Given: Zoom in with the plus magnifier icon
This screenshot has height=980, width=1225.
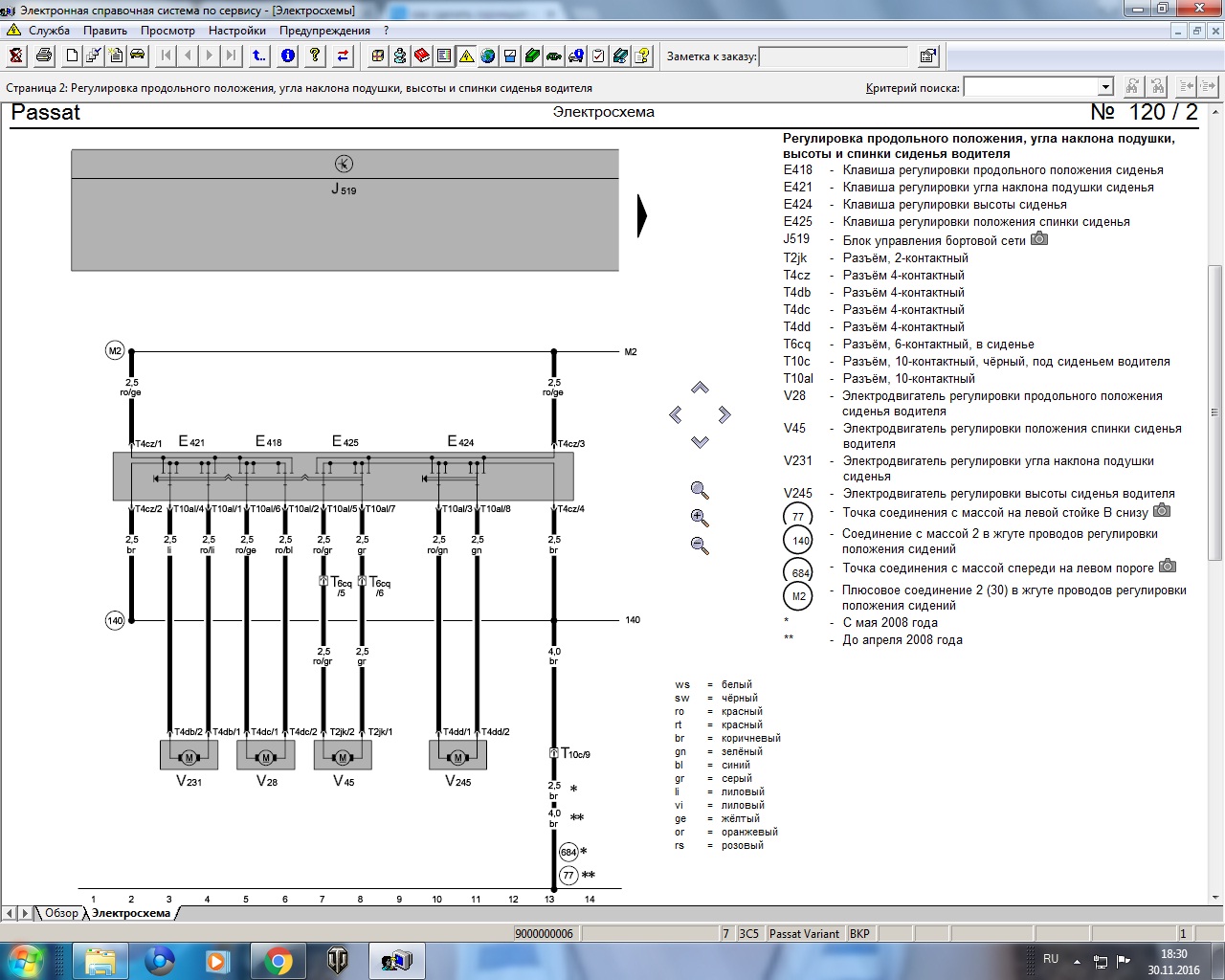Looking at the screenshot, I should (x=700, y=518).
